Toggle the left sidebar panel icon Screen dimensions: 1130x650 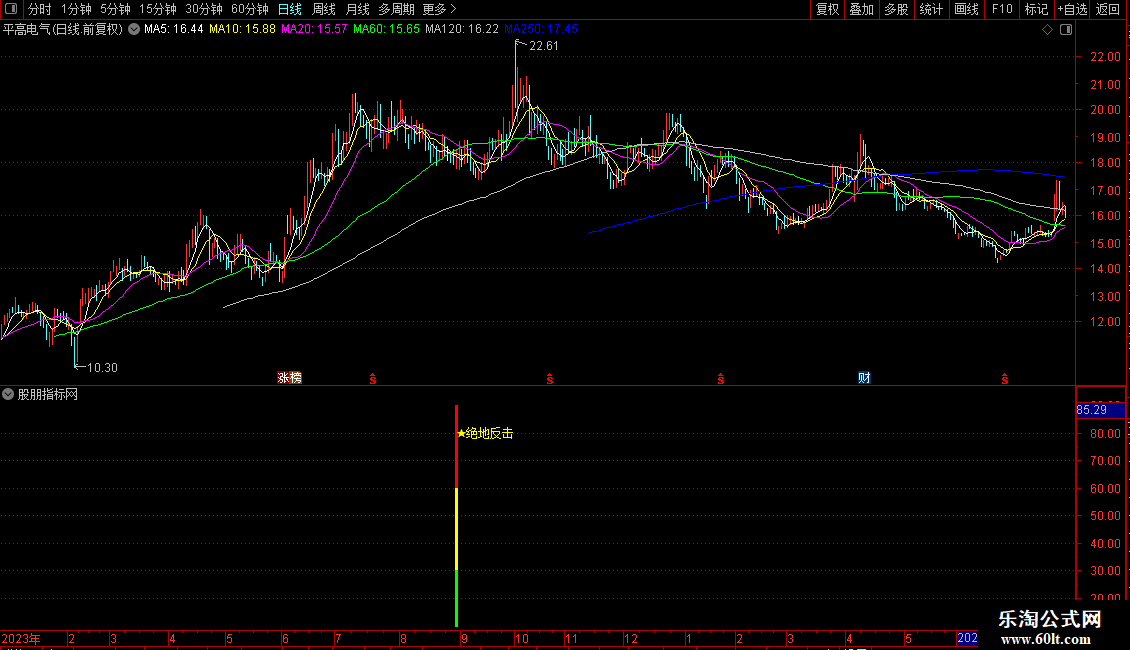tap(11, 9)
